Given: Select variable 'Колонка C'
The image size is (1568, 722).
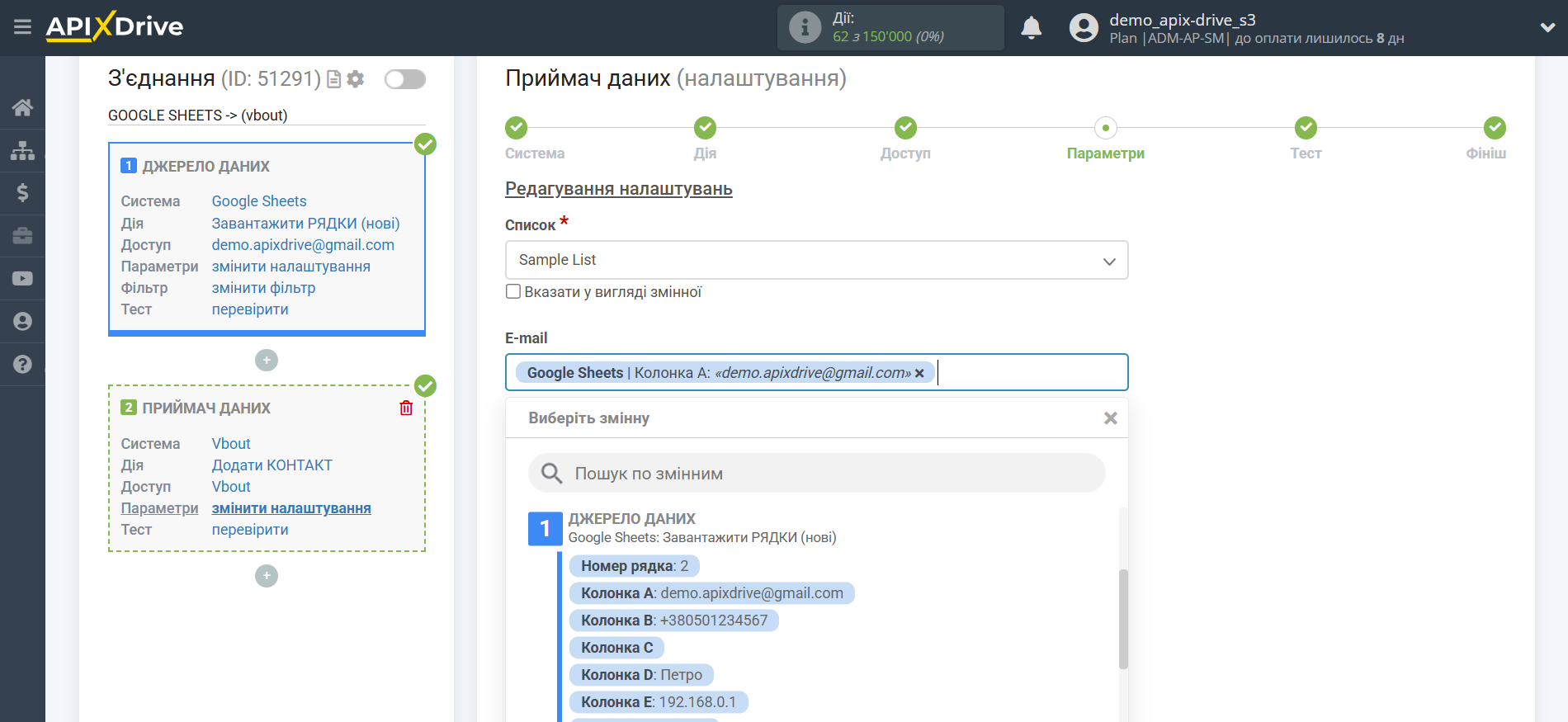Looking at the screenshot, I should click(616, 648).
